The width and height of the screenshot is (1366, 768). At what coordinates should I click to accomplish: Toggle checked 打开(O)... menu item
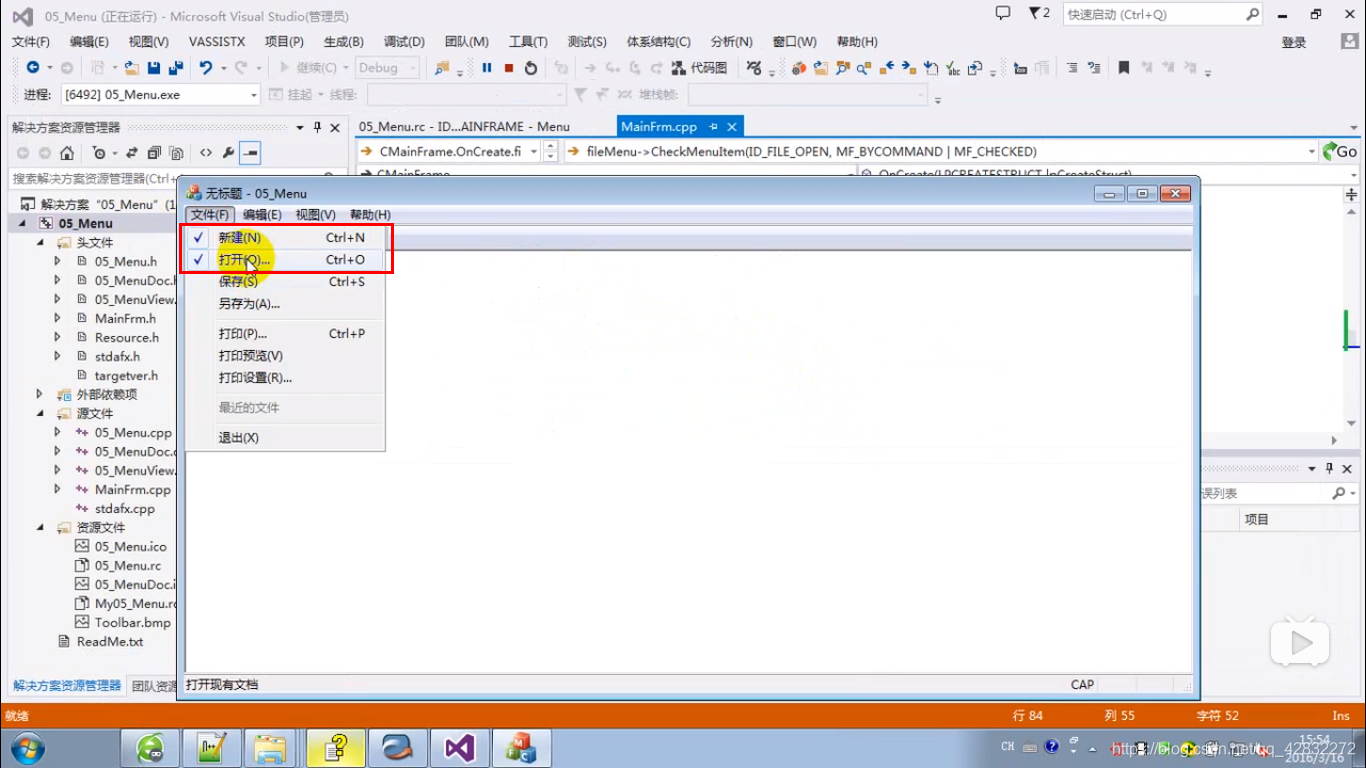click(x=285, y=260)
